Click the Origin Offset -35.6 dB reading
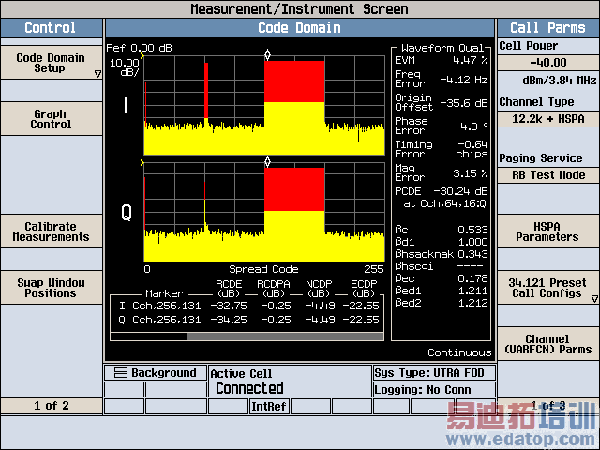 pyautogui.click(x=441, y=103)
